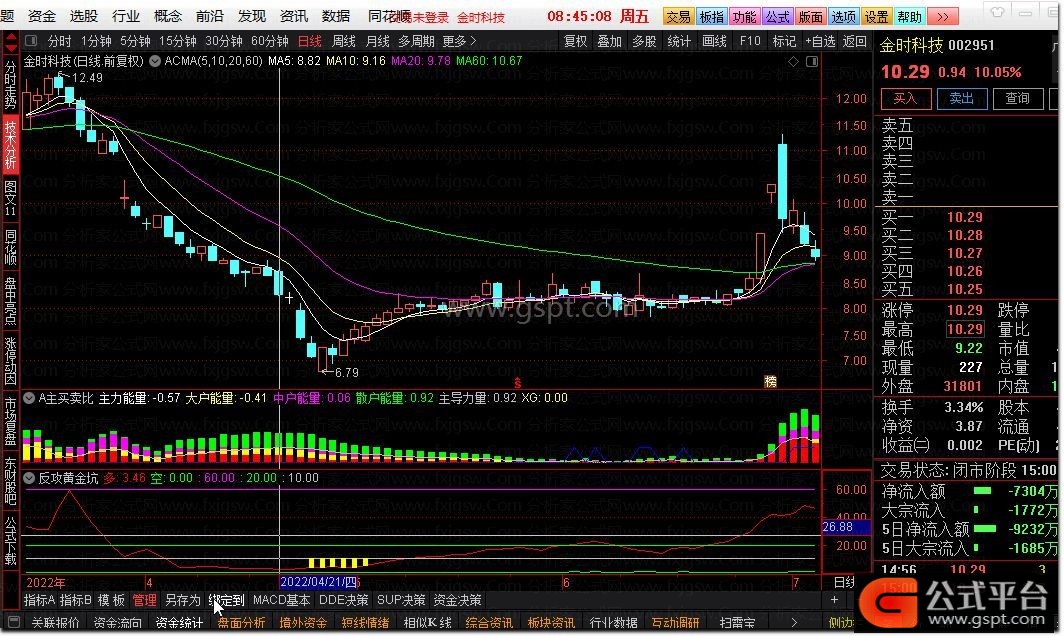Open the 资金 menu
Screen dimensions: 1064x636
42,16
